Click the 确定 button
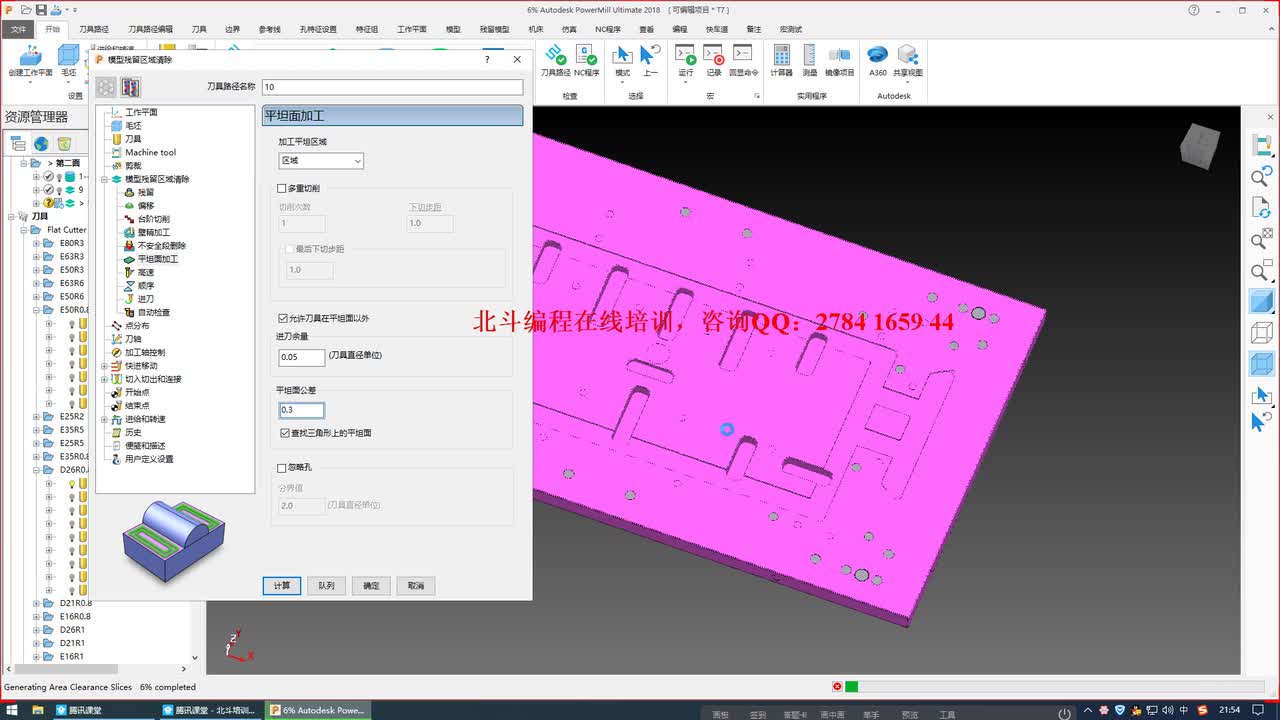This screenshot has width=1280, height=720. 371,586
